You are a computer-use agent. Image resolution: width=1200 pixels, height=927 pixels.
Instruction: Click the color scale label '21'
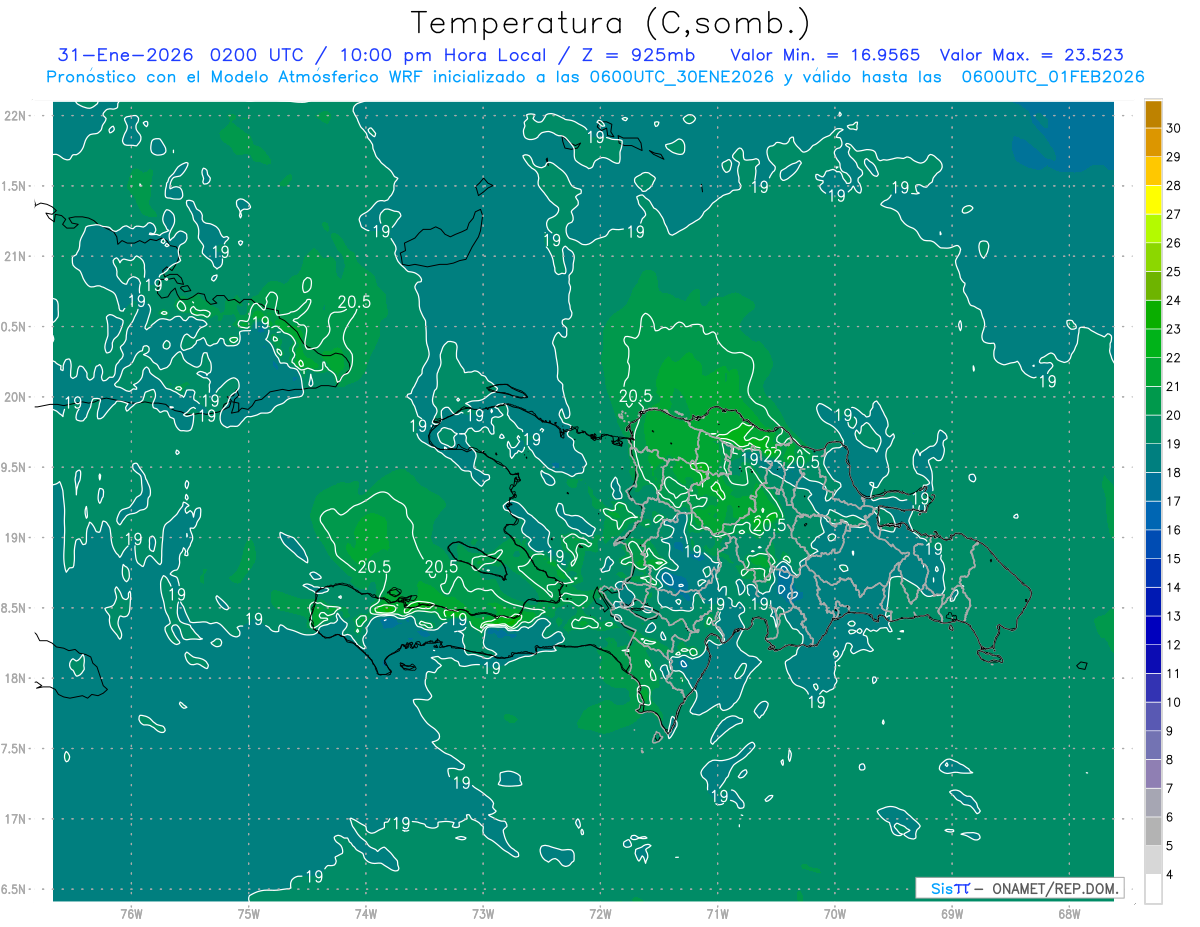click(x=1174, y=386)
